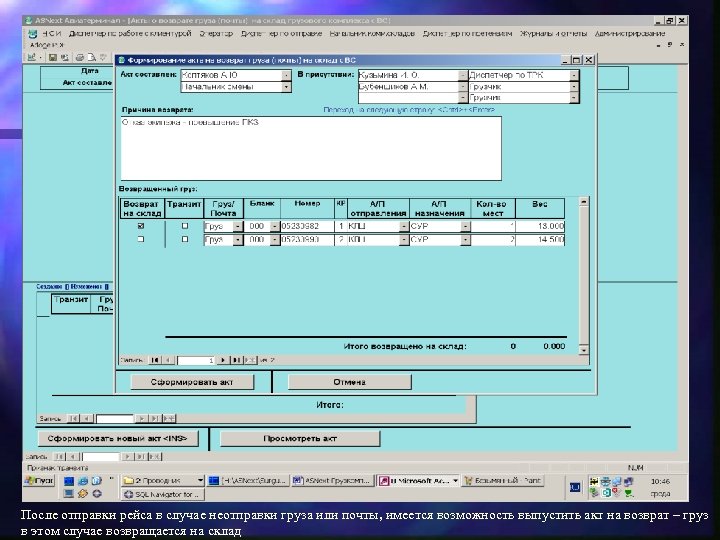Toggle Возврат на склад checkbox for cargo 05233982

click(x=141, y=226)
